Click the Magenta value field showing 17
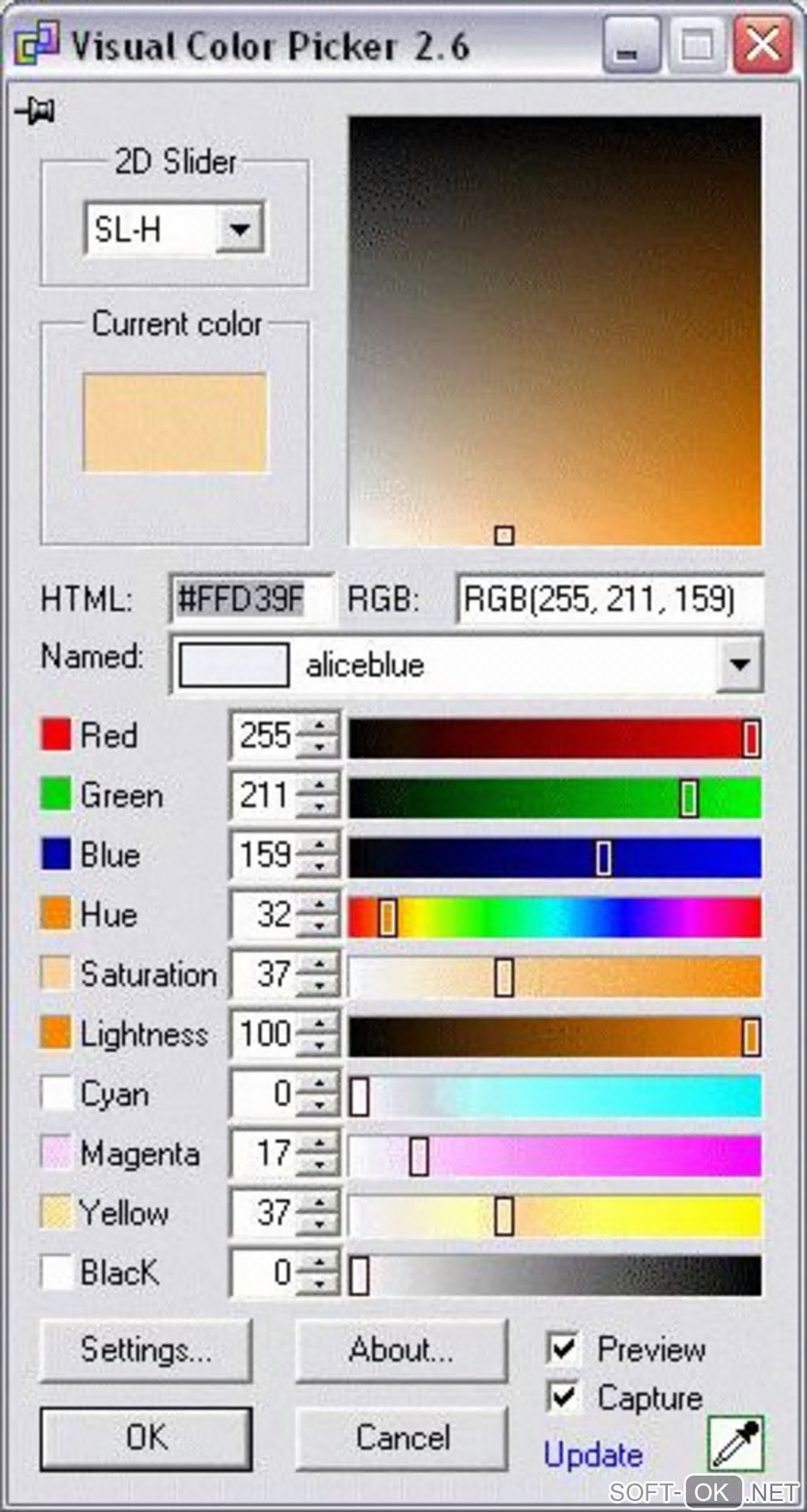Viewport: 807px width, 1512px height. pos(264,1154)
